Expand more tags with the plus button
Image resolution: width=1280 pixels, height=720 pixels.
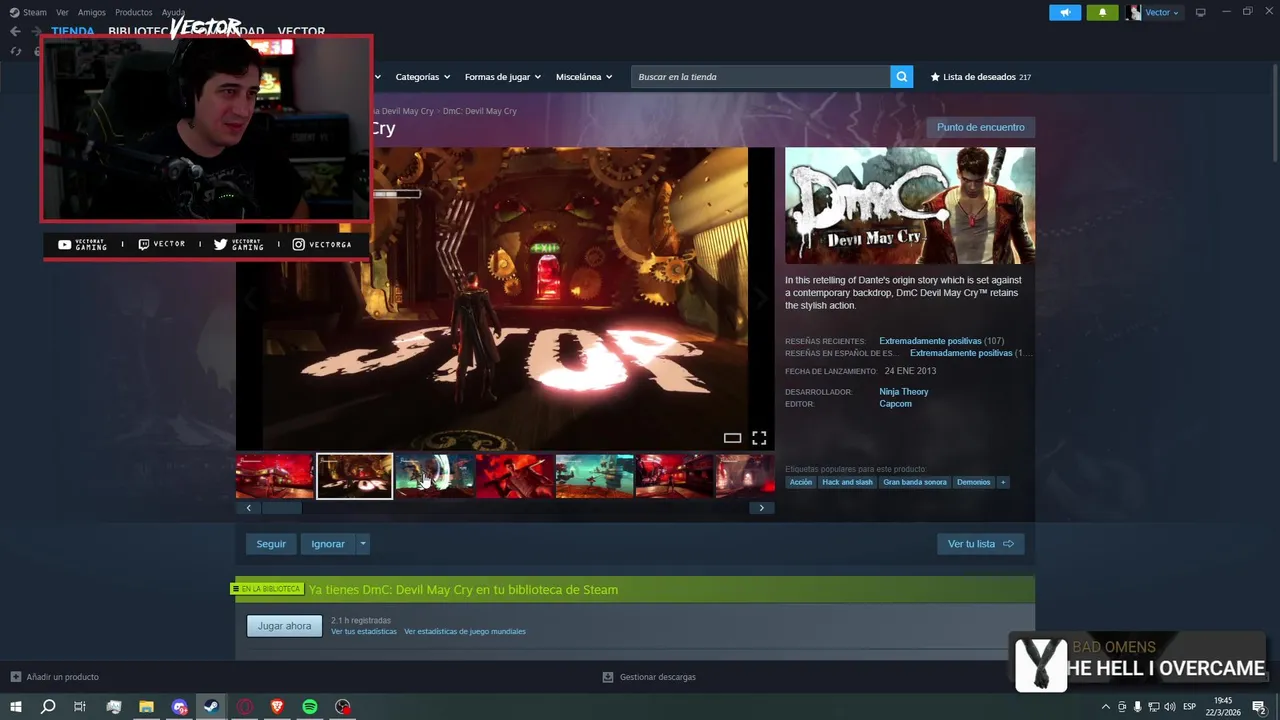[x=1003, y=482]
